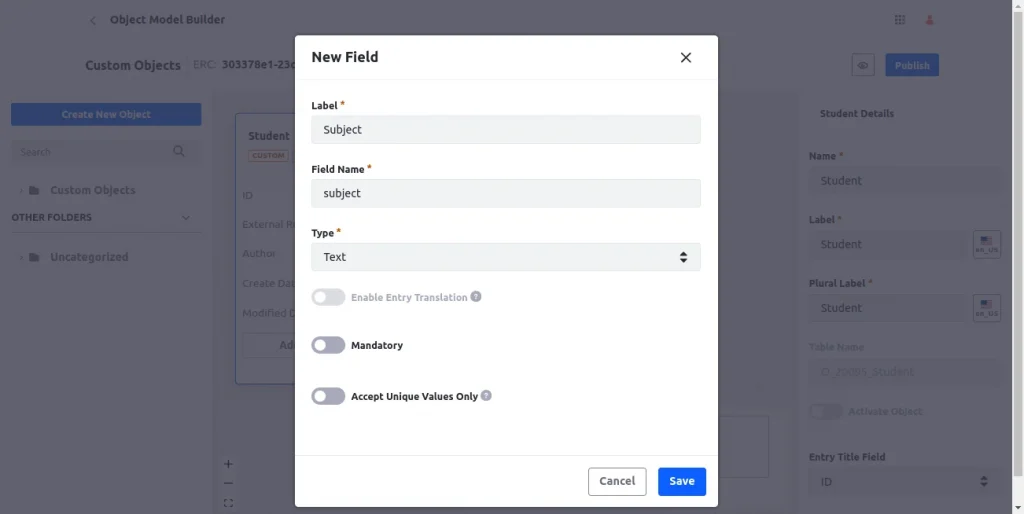
Task: Click the CUSTOM badge on Student card
Action: pos(268,155)
